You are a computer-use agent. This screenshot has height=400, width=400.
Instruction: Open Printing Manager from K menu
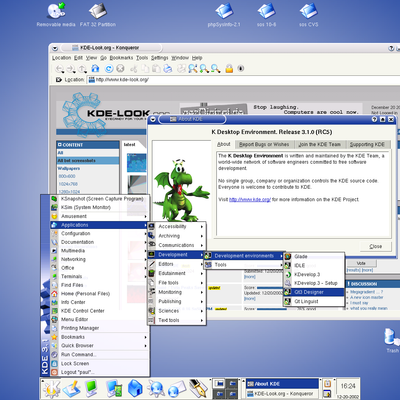tap(99, 328)
